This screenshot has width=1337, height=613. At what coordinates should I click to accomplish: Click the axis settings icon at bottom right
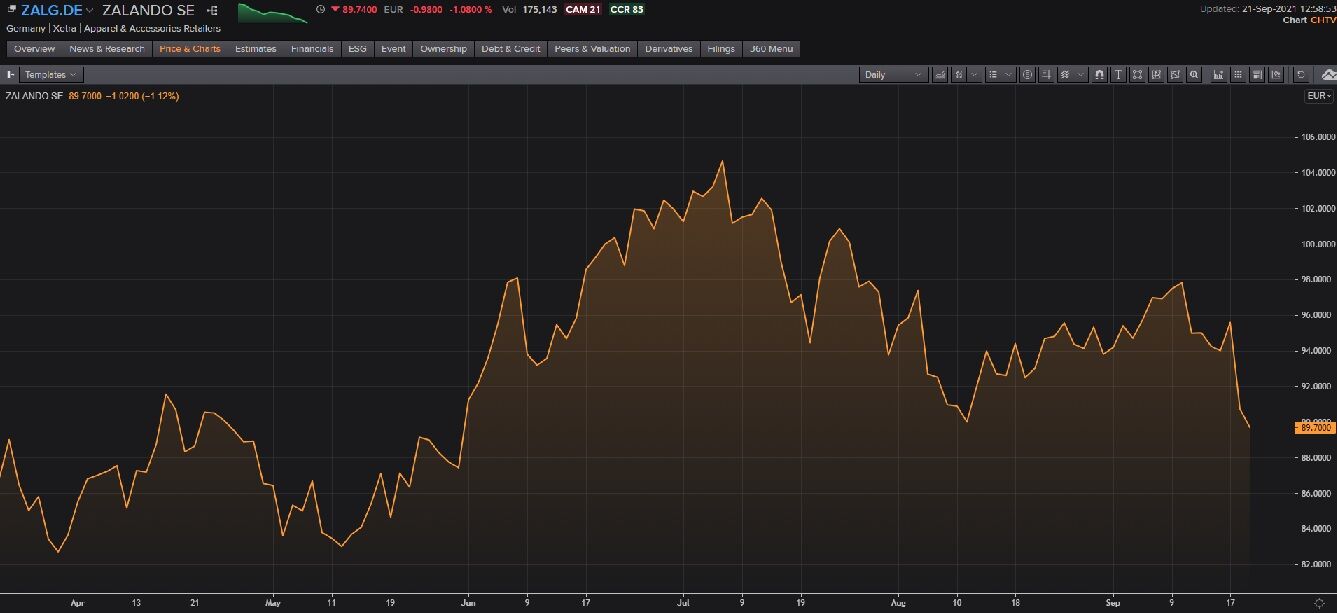coord(1318,602)
